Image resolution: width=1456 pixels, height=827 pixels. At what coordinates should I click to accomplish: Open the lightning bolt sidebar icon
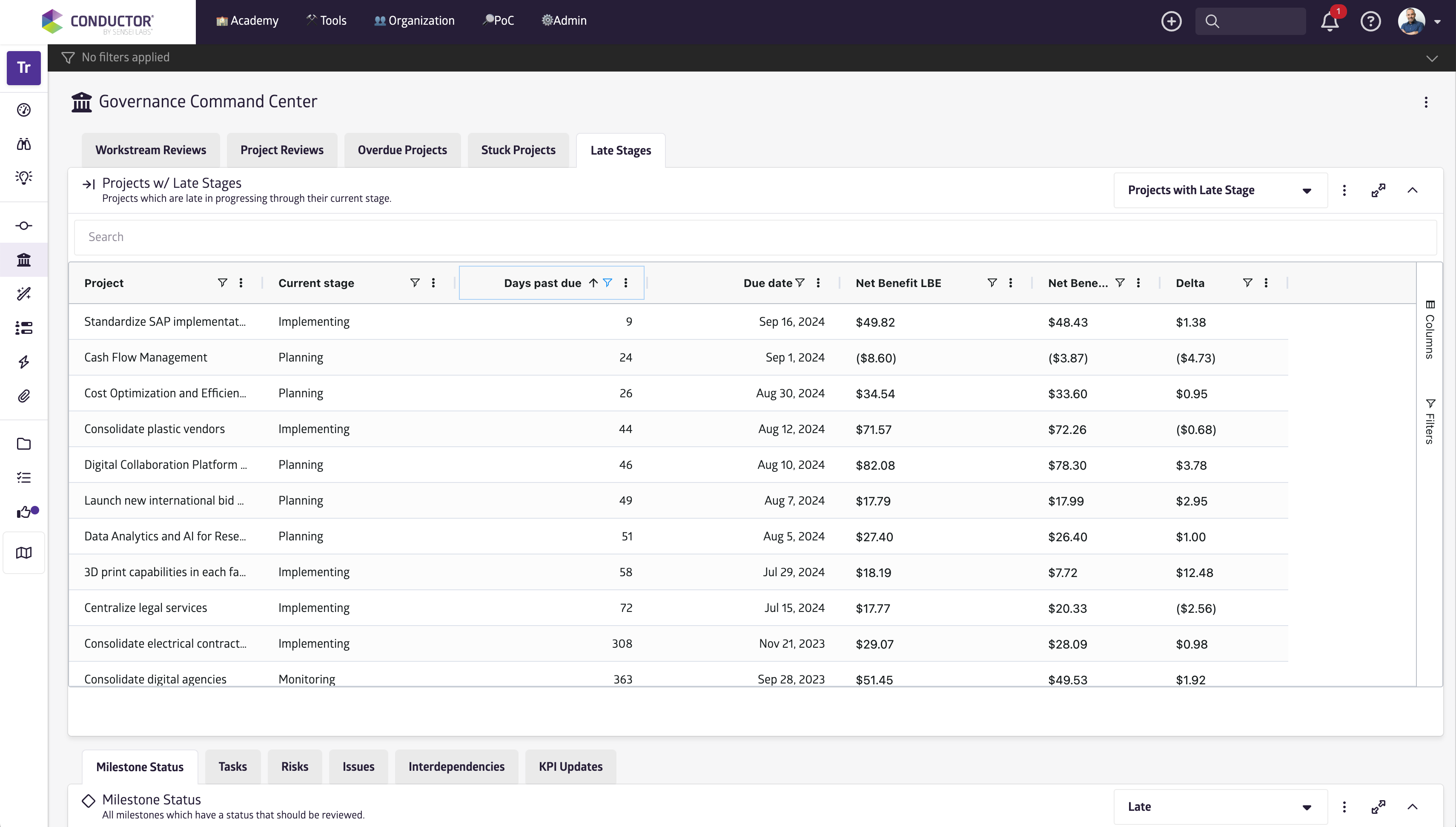click(x=24, y=362)
